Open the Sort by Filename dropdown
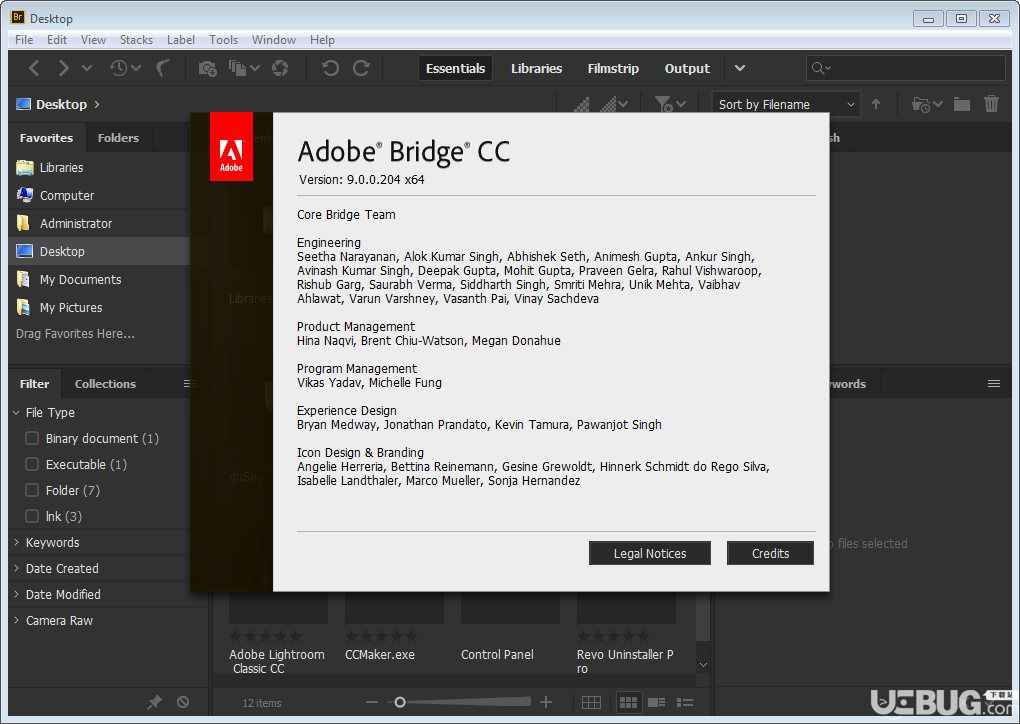The width and height of the screenshot is (1020, 724). pyautogui.click(x=786, y=104)
